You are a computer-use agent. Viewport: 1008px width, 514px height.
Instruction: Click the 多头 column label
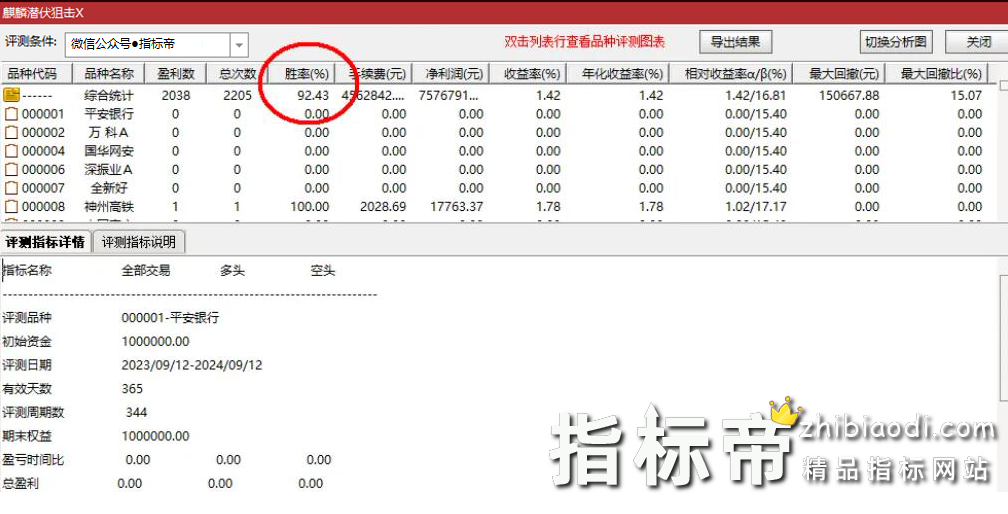click(232, 271)
